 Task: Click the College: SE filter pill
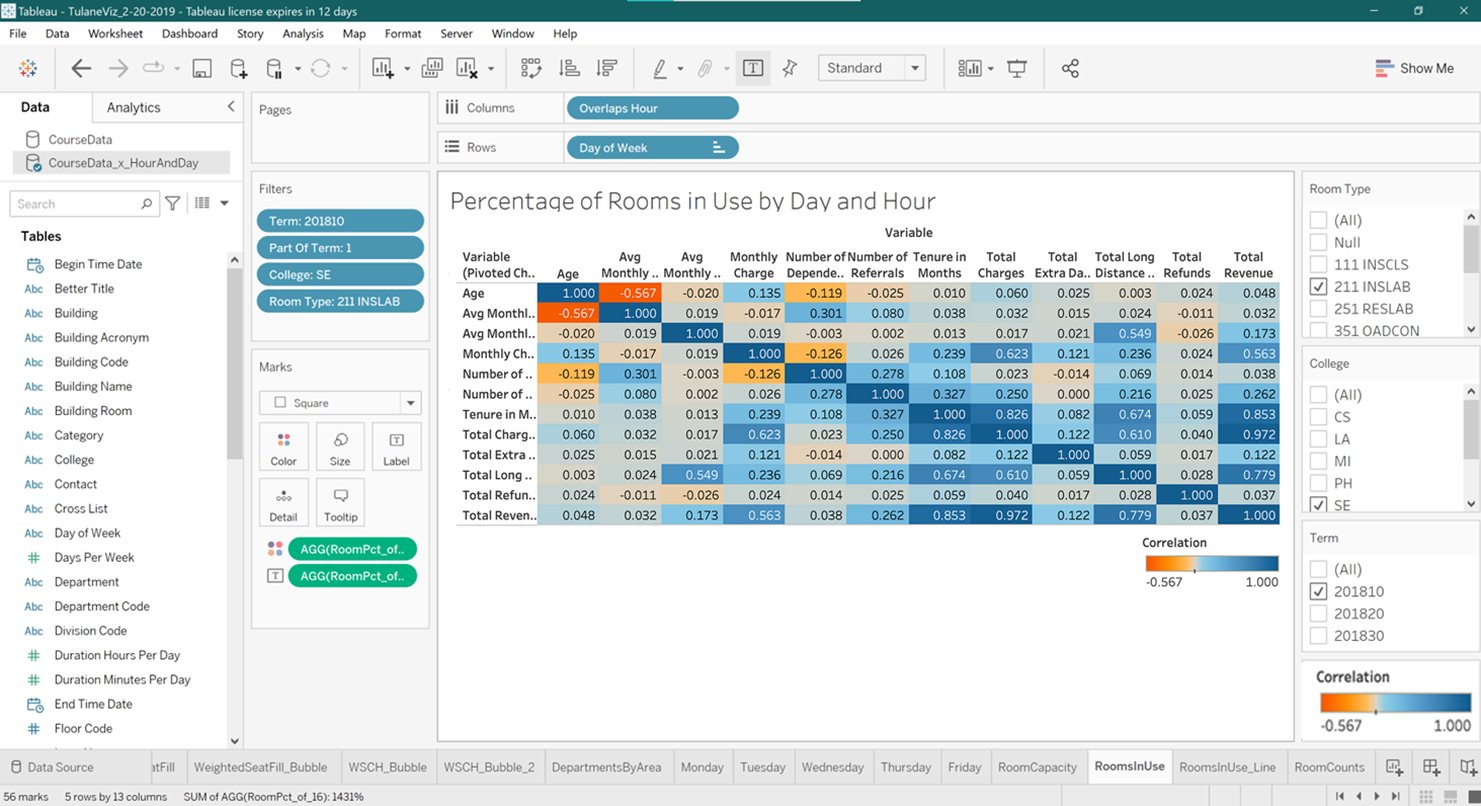pos(340,274)
